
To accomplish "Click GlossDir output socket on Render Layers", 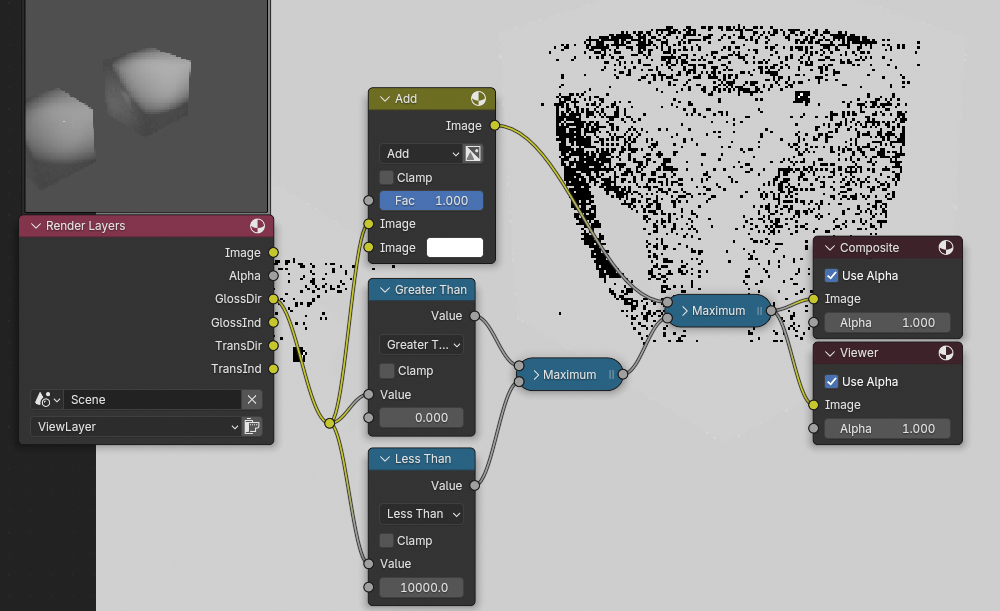I will (274, 298).
